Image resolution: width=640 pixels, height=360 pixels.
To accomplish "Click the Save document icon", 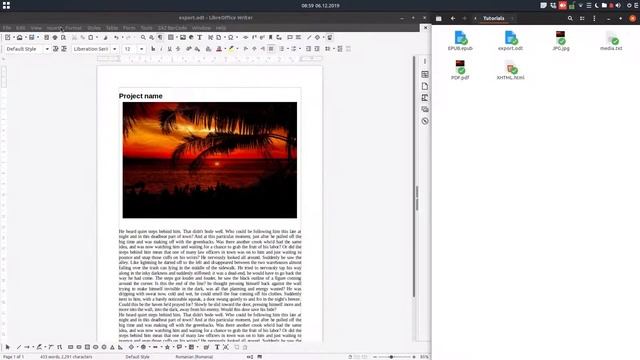I will [x=31, y=38].
